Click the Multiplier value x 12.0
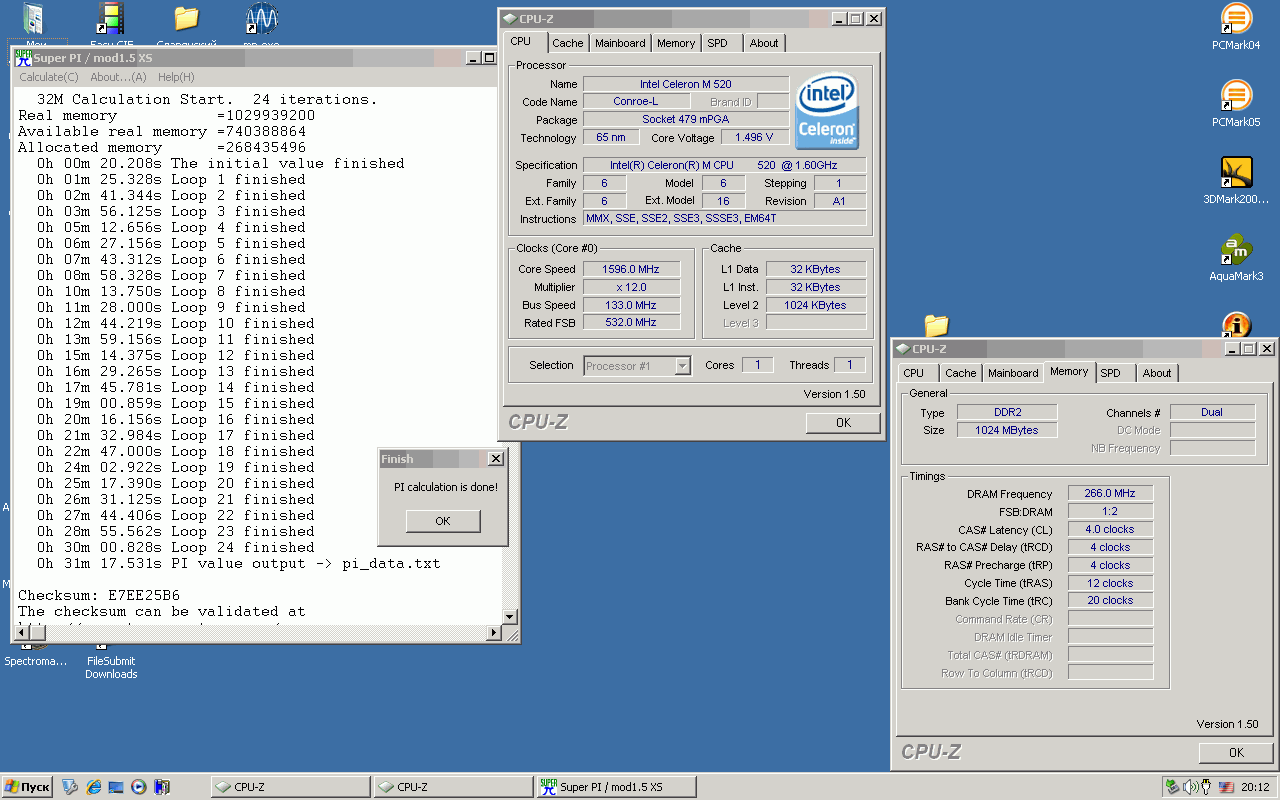Screen dimensions: 1280x800 (x=630, y=287)
